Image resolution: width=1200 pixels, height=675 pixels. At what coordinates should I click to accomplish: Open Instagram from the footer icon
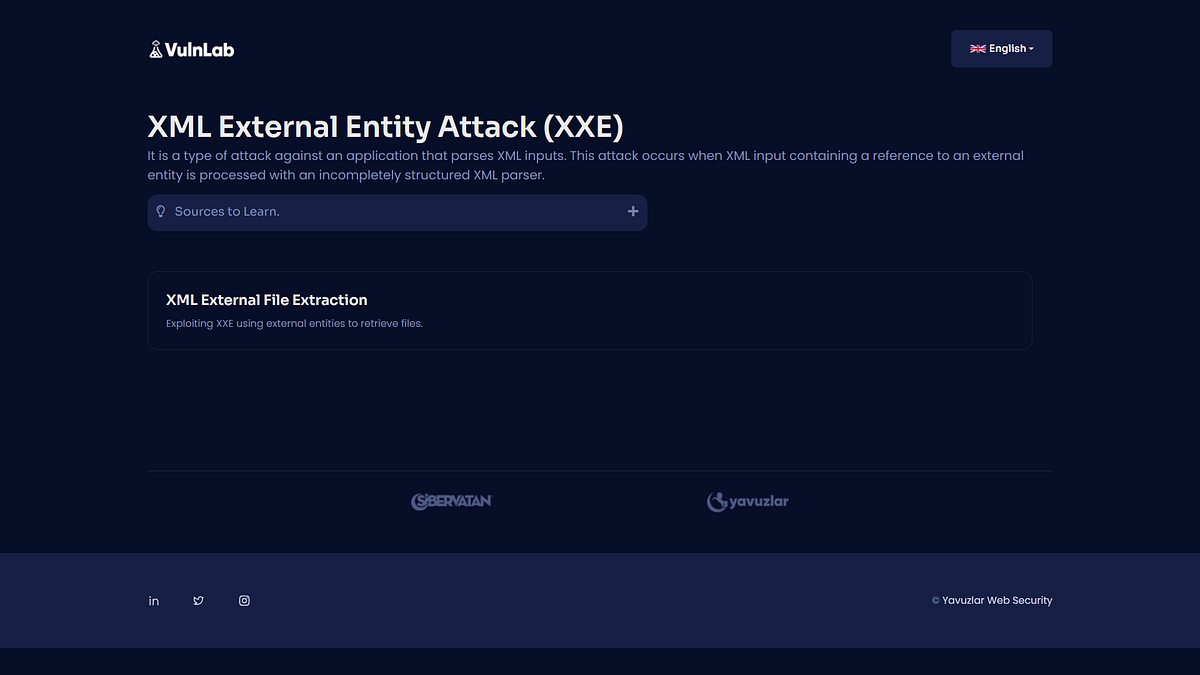244,600
